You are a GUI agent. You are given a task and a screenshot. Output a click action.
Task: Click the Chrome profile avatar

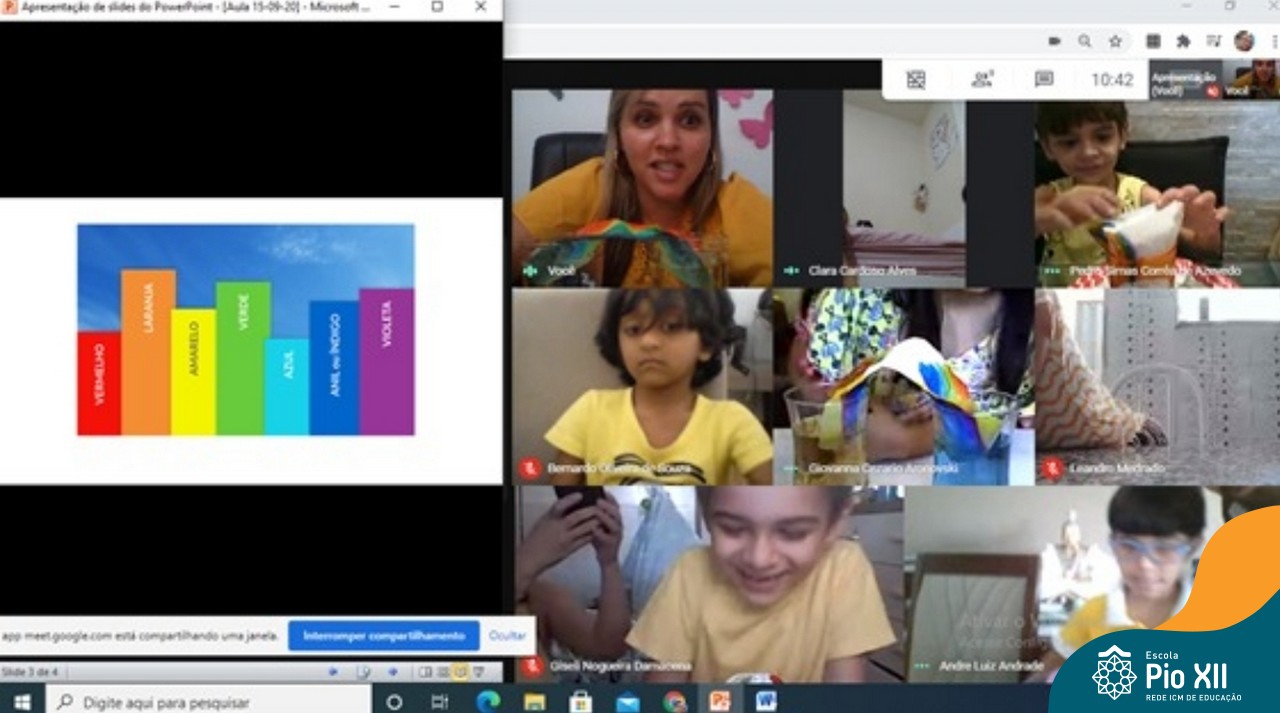pyautogui.click(x=1244, y=41)
